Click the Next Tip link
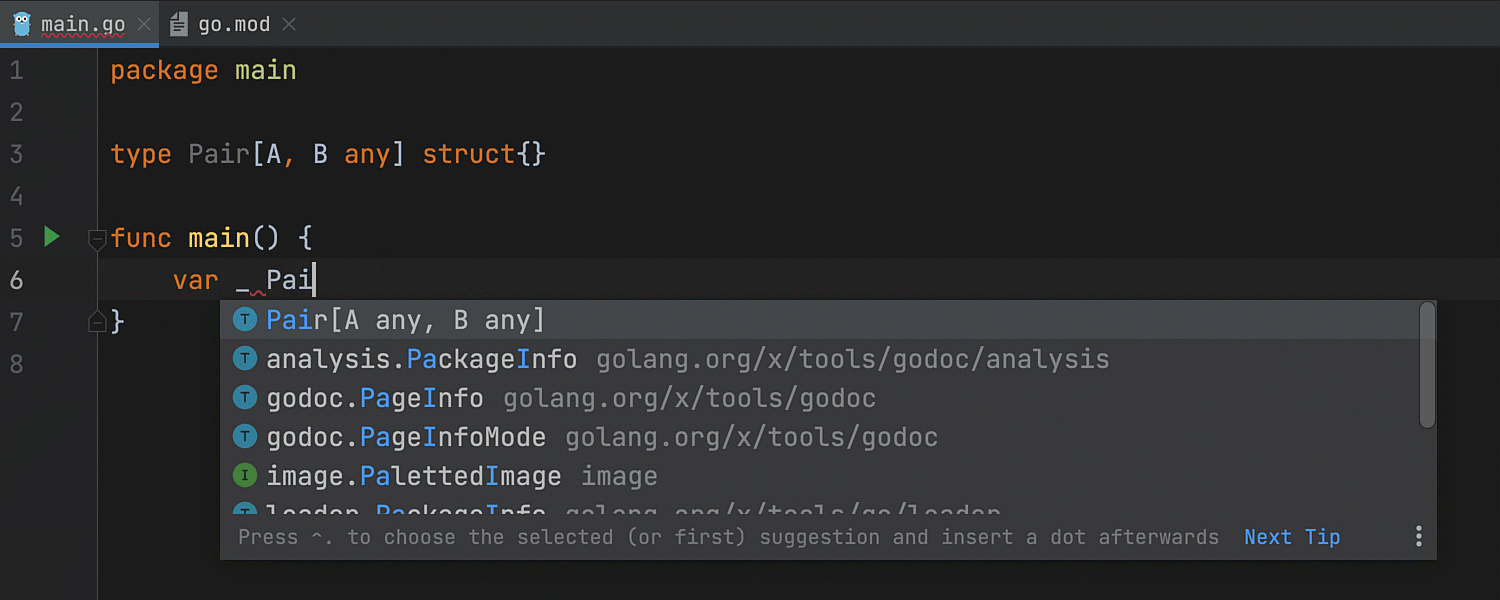1500x600 pixels. [1291, 537]
